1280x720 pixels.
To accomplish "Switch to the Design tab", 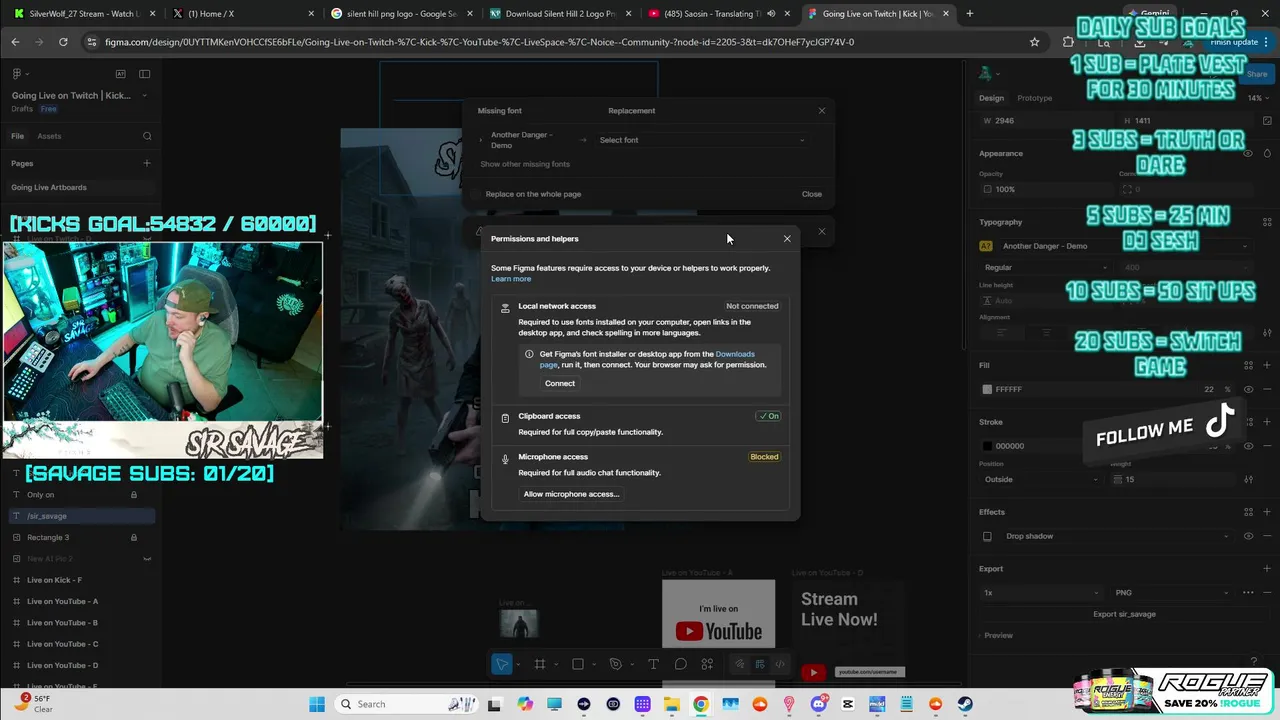I will click(991, 98).
